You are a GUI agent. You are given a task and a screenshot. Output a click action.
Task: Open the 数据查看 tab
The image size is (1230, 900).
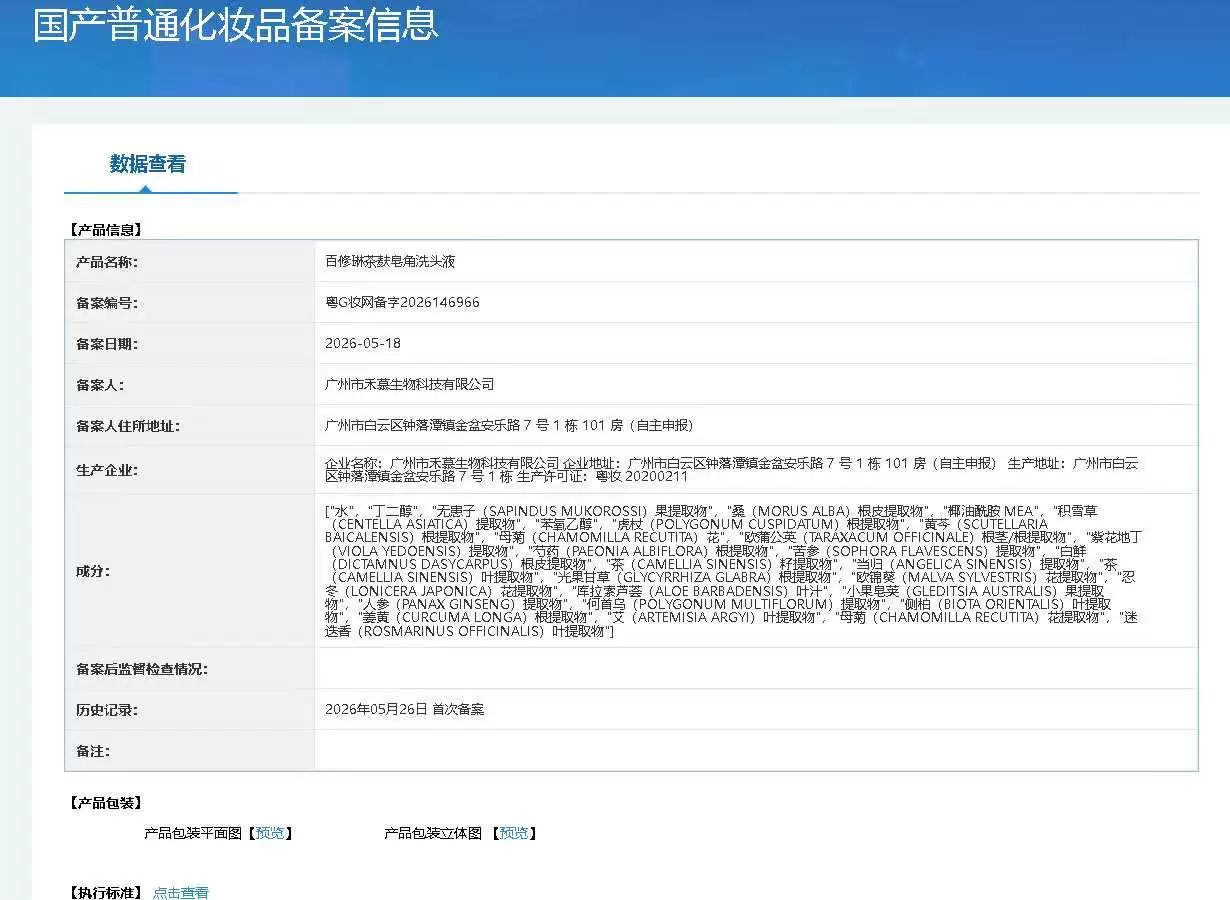coord(148,164)
